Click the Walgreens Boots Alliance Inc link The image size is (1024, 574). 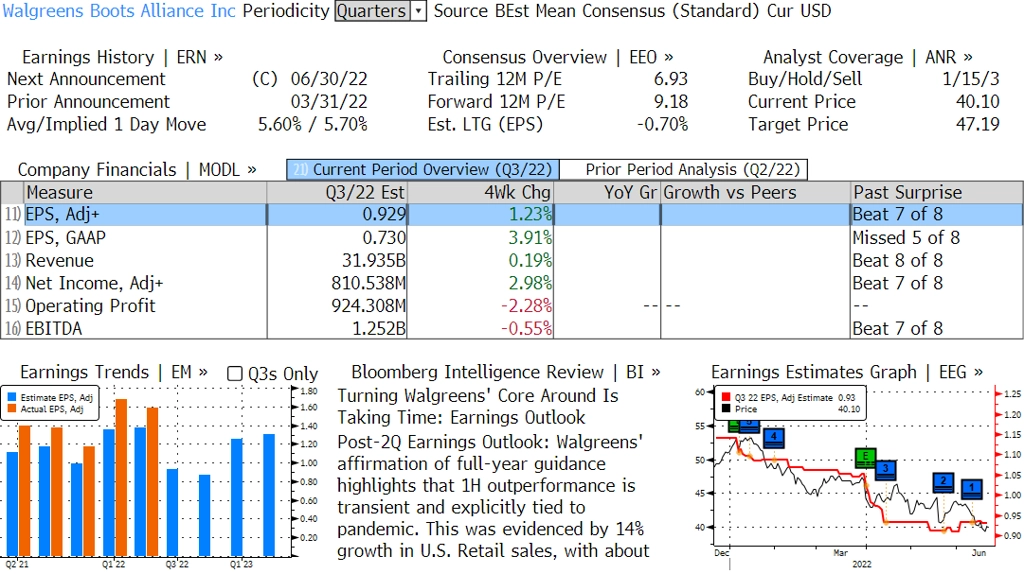[x=120, y=11]
